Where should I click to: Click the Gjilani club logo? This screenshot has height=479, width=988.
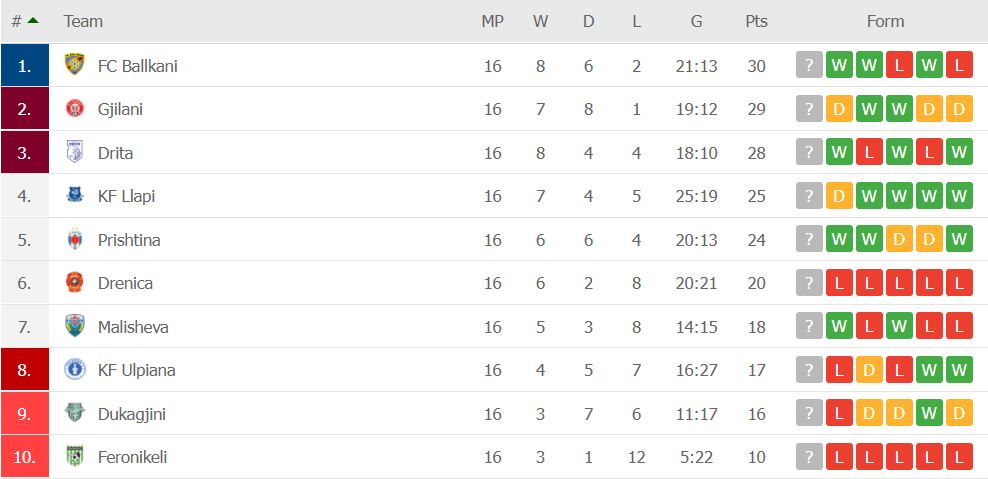point(74,108)
